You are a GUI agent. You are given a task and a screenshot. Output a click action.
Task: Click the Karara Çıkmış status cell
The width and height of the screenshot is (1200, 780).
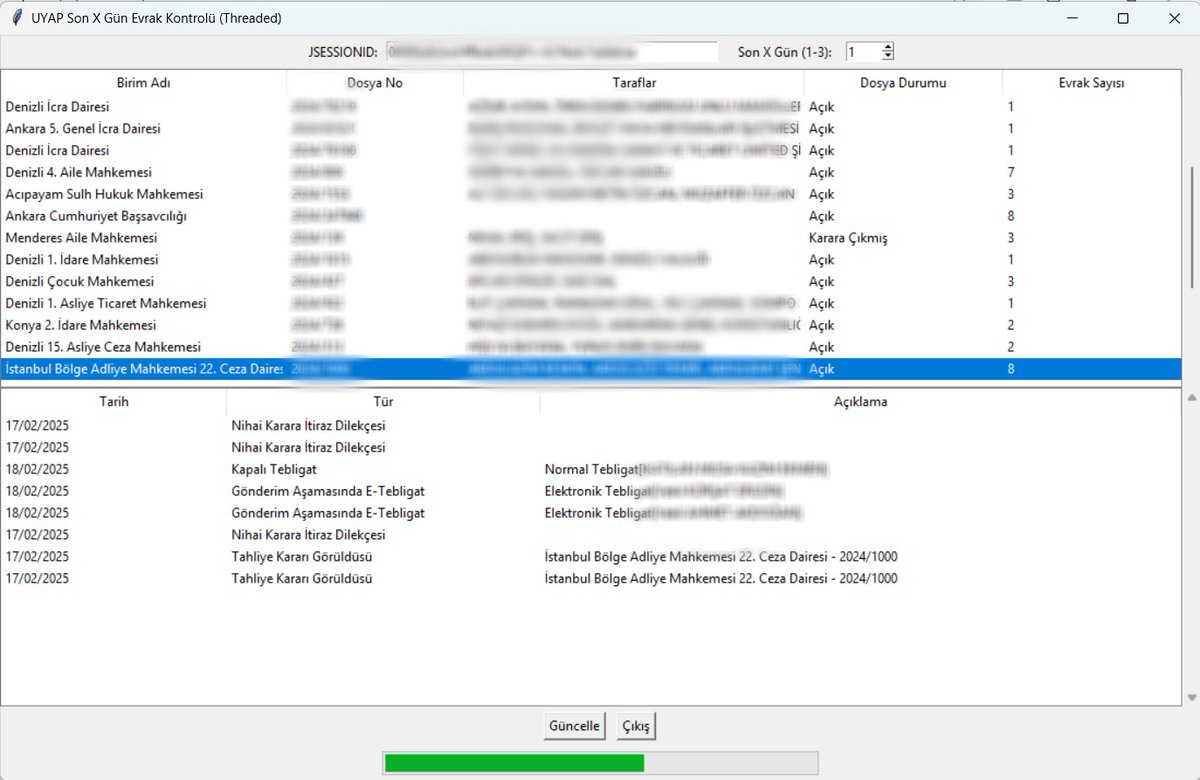click(848, 238)
